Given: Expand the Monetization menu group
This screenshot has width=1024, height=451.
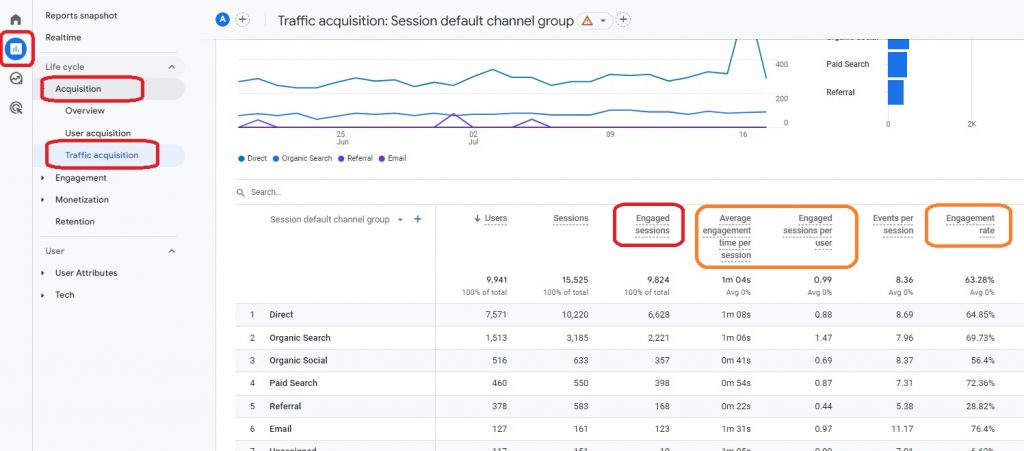Looking at the screenshot, I should [43, 200].
